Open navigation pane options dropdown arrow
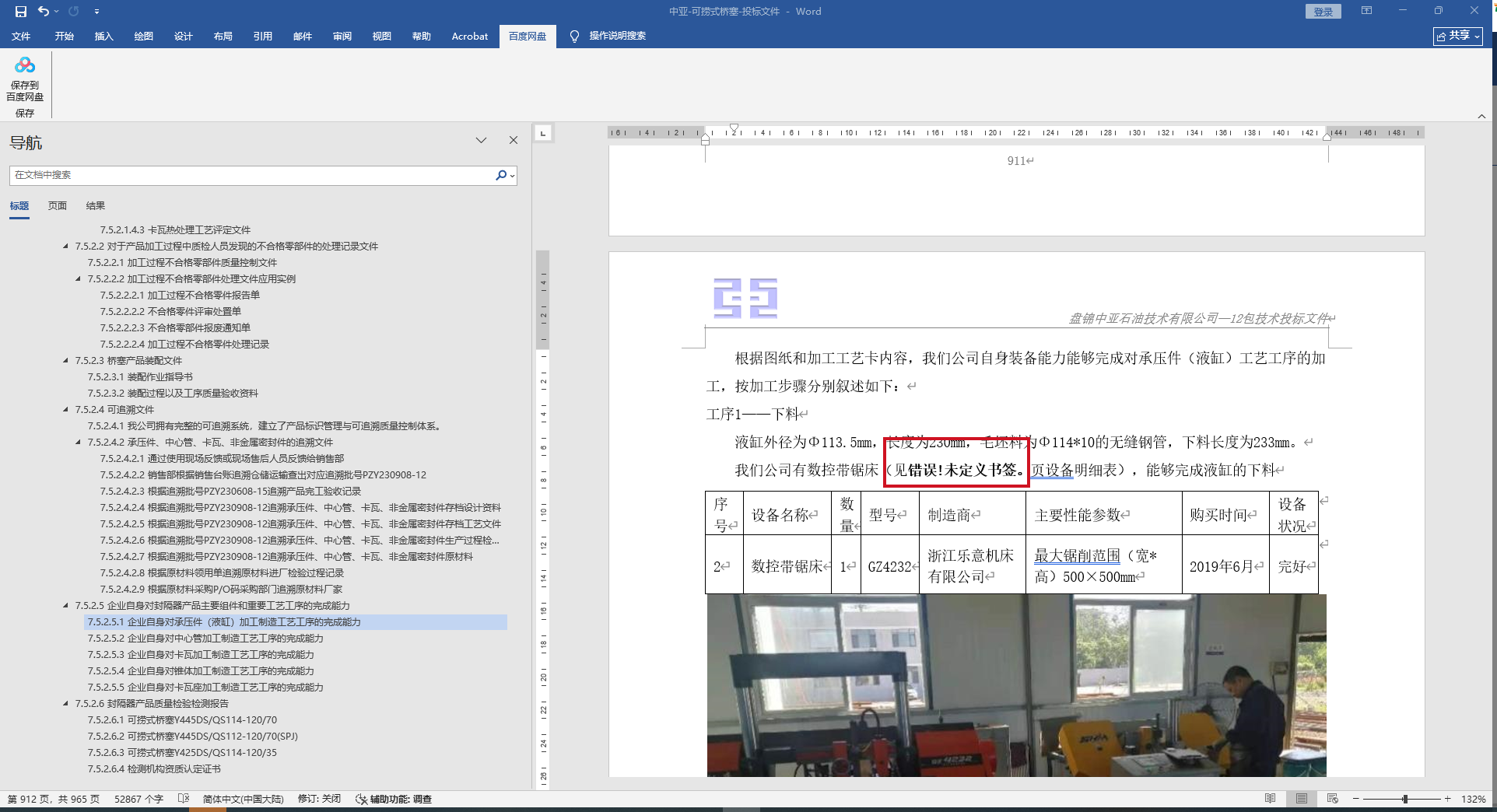The image size is (1497, 812). click(x=481, y=141)
